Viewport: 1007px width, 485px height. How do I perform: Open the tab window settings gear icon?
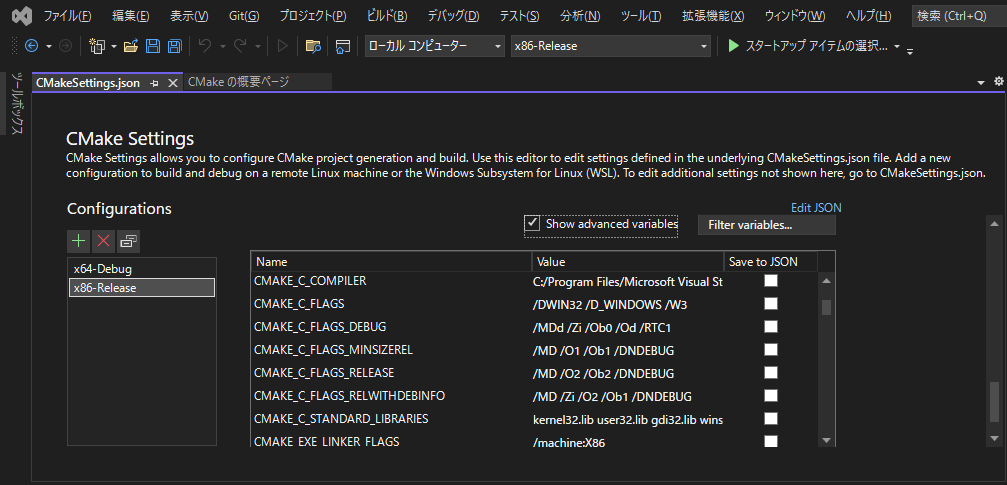click(998, 82)
